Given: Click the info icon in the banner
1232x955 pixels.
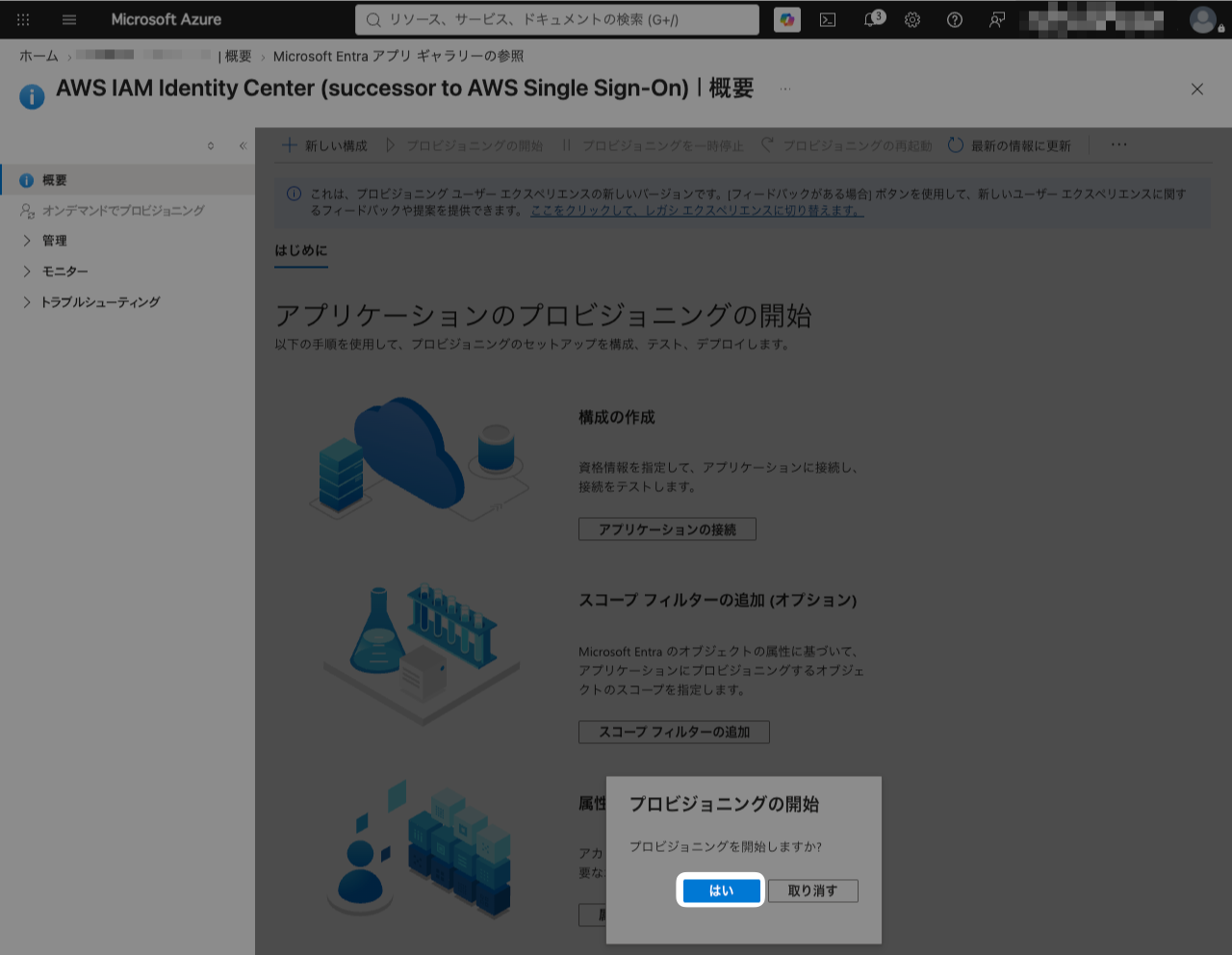Looking at the screenshot, I should (295, 194).
